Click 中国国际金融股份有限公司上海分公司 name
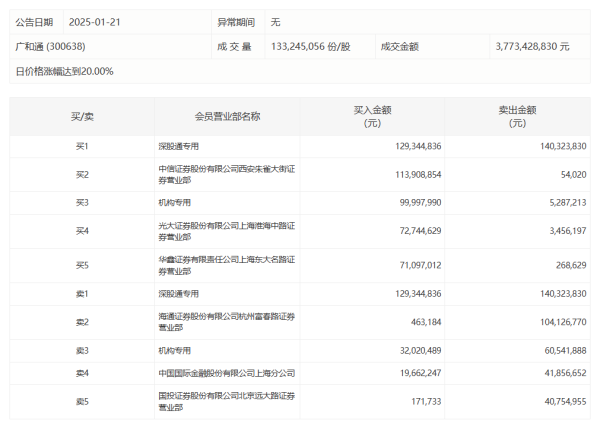The width and height of the screenshot is (600, 430). 227,373
